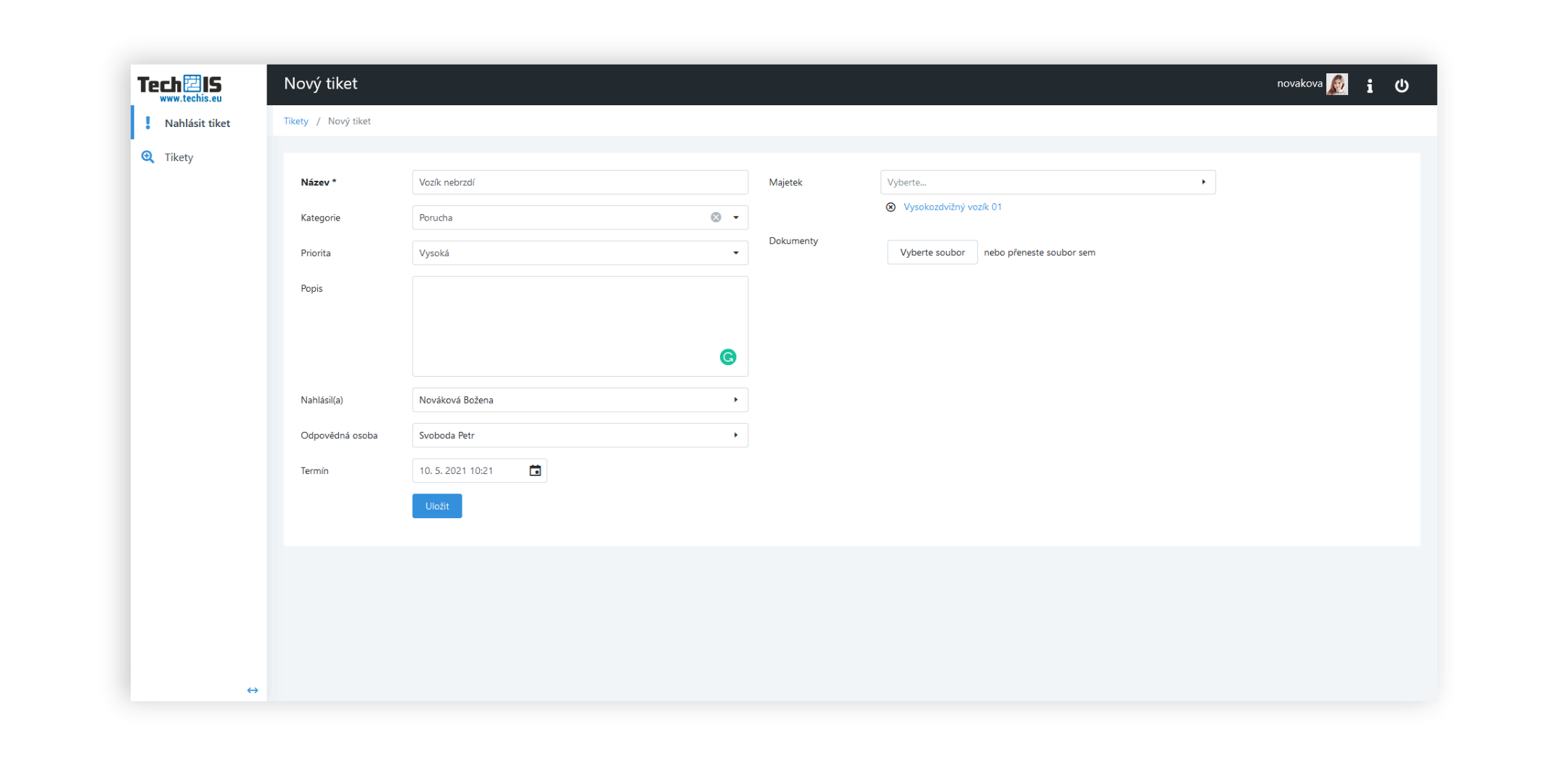Click the Kategorie label
This screenshot has width=1568, height=765.
pyautogui.click(x=320, y=218)
